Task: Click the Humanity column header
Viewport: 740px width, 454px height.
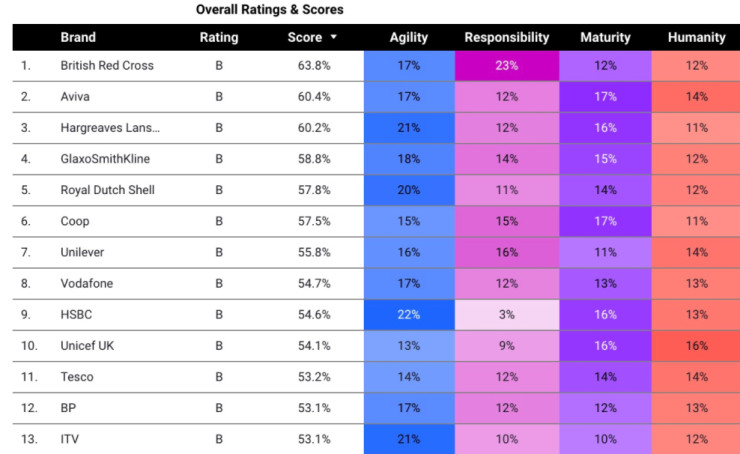Action: click(x=696, y=38)
